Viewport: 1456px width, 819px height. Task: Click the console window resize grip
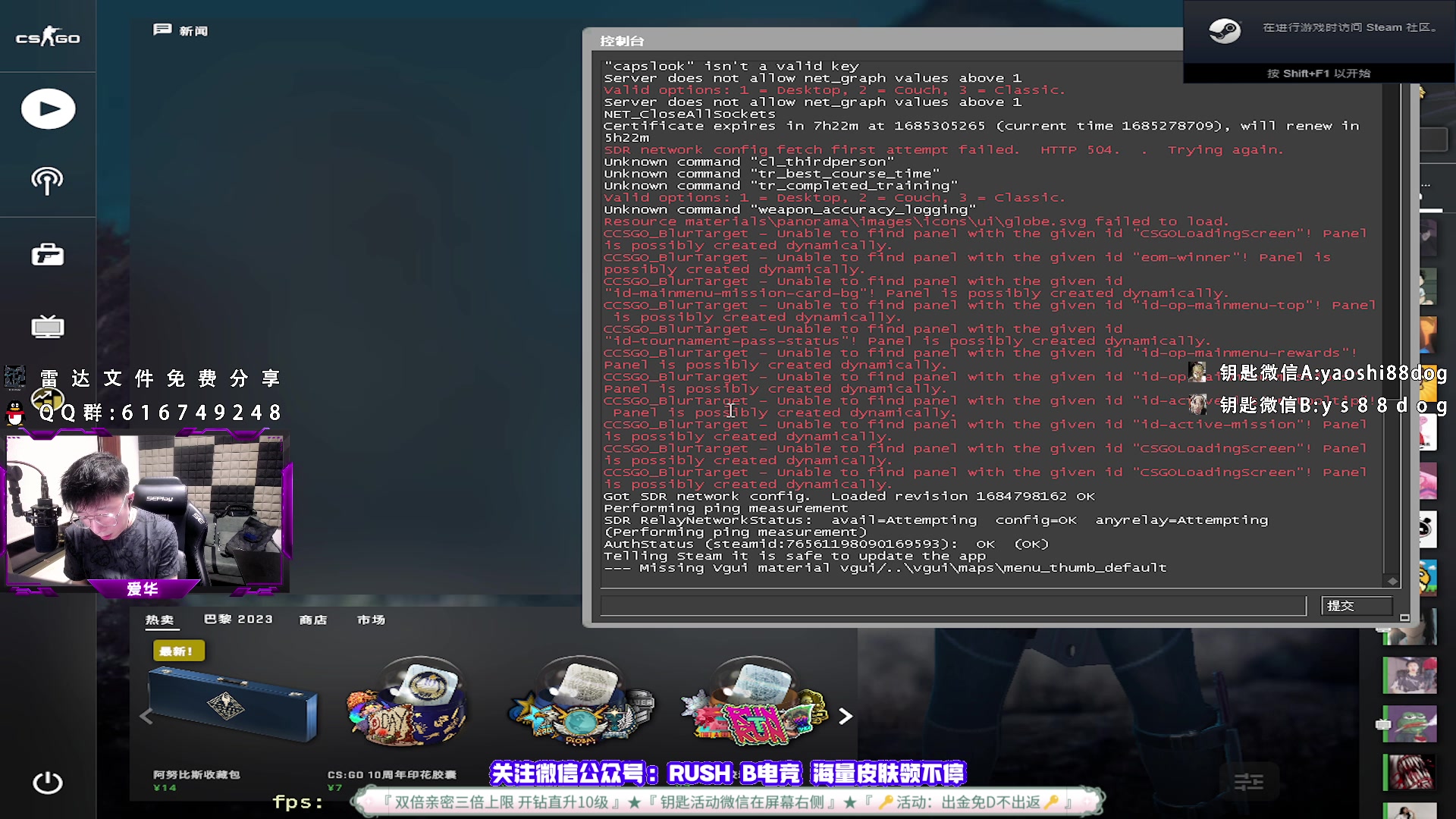(x=1404, y=617)
